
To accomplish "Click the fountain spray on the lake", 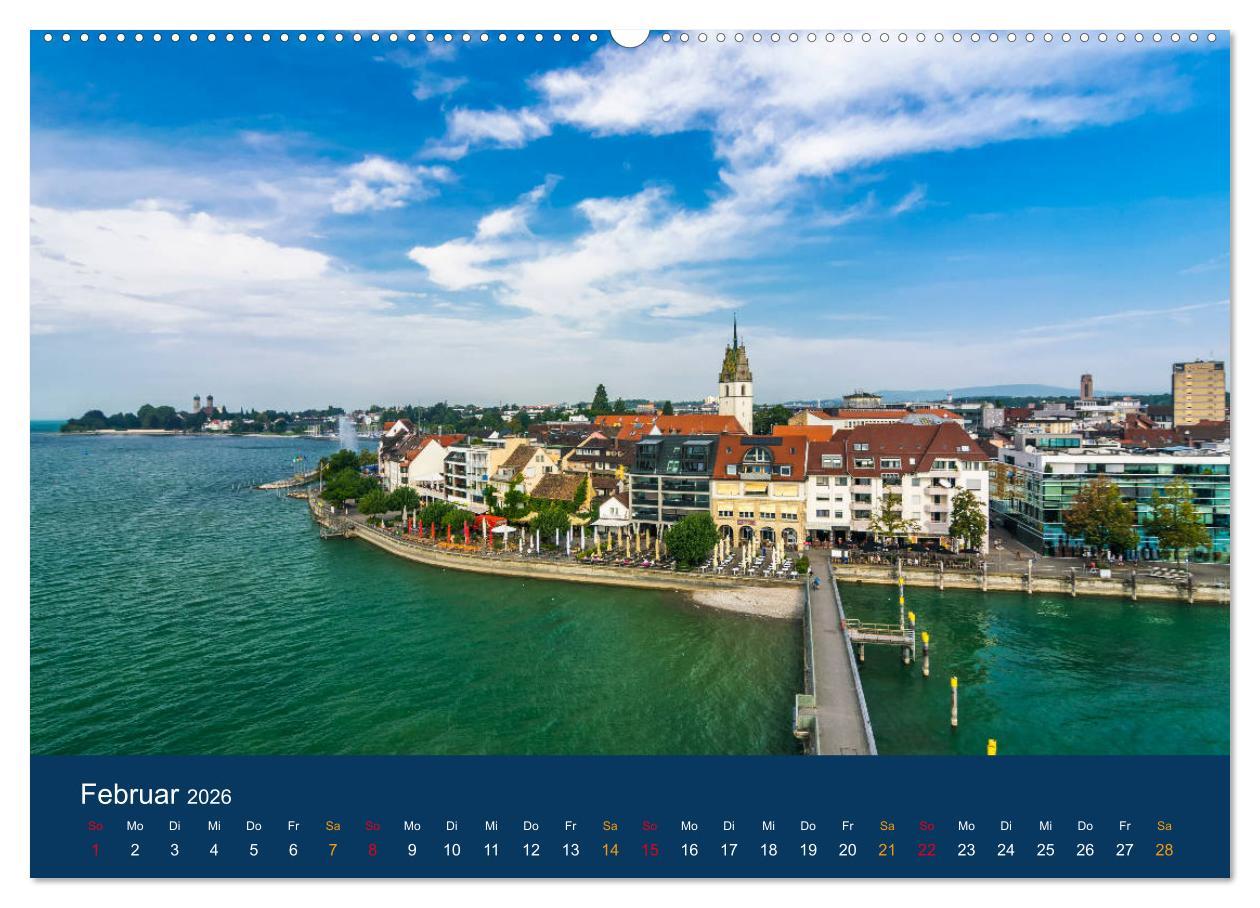I will click(348, 432).
